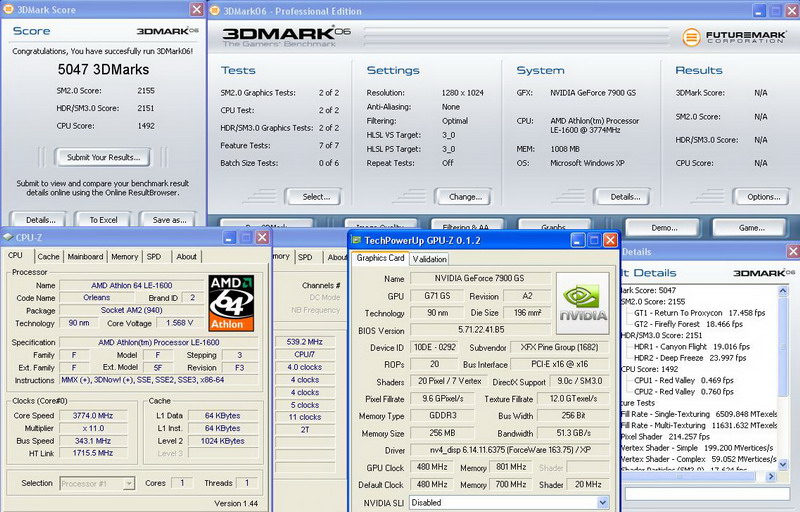
Task: Click the GPU Clock 480 MHz field
Action: [x=432, y=467]
